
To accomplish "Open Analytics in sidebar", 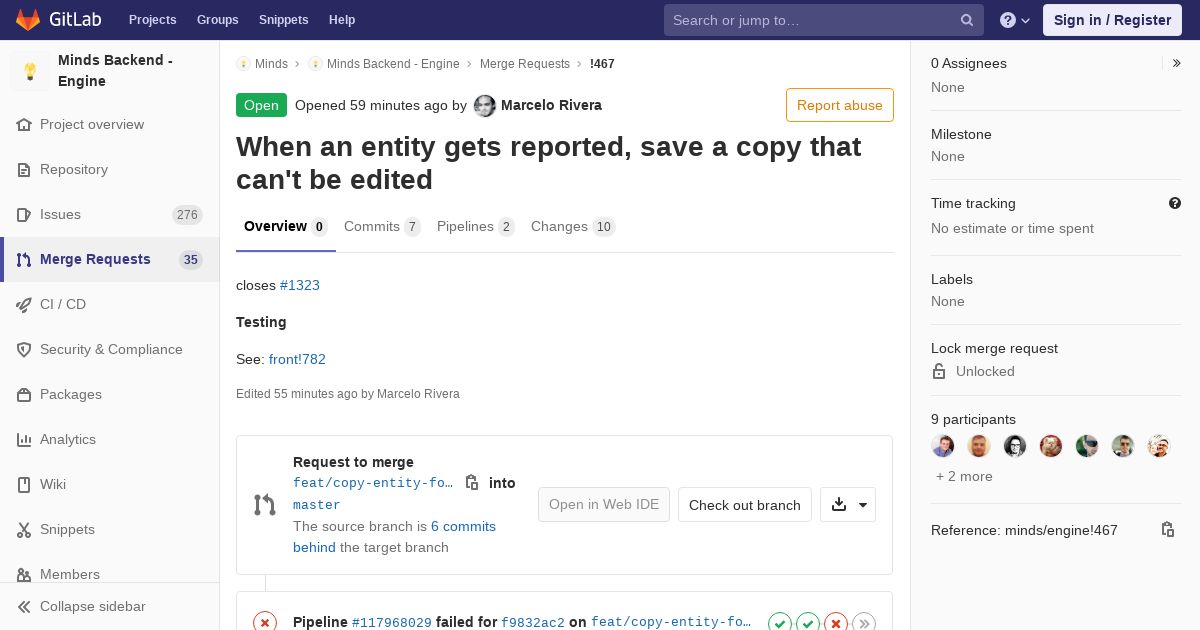I will click(x=68, y=439).
